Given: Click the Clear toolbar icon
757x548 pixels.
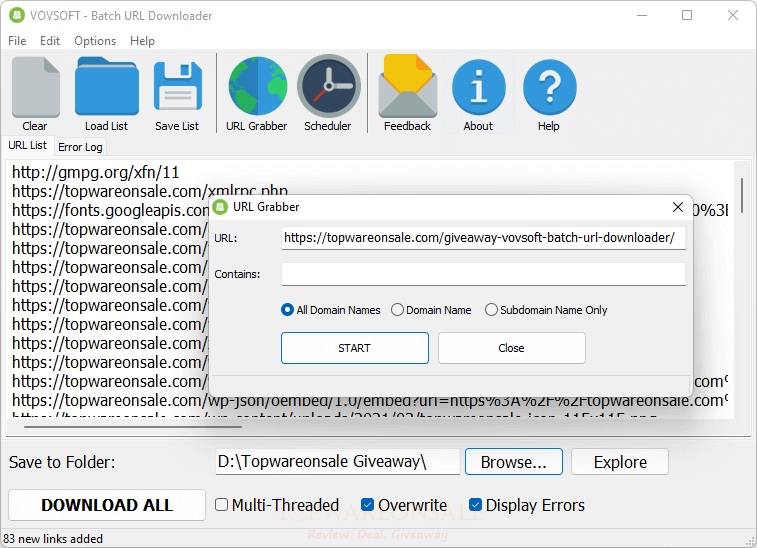Looking at the screenshot, I should click(35, 87).
